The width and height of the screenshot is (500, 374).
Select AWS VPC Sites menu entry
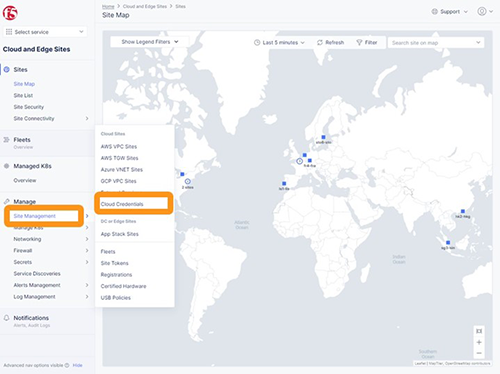119,146
